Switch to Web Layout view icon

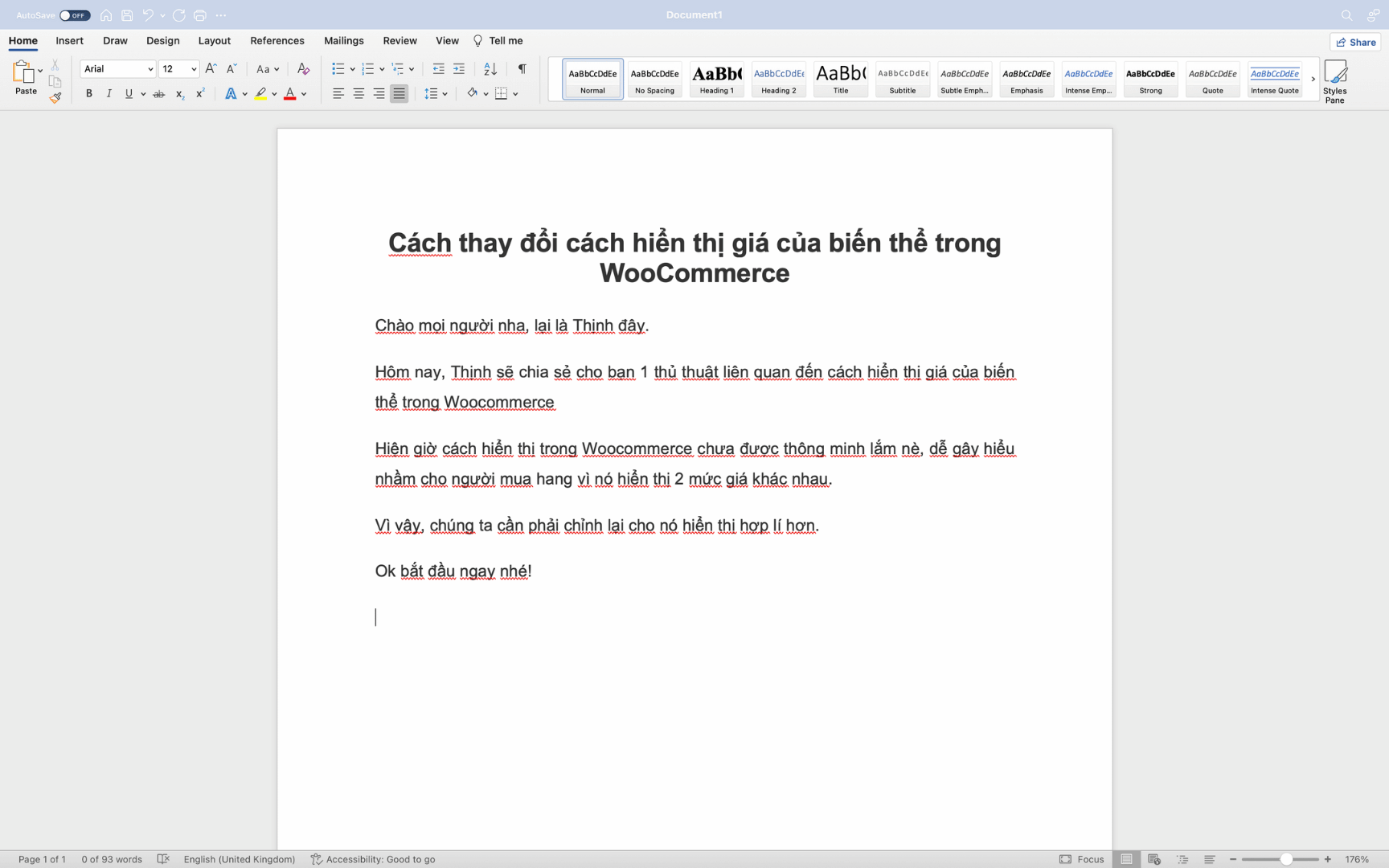tap(1154, 859)
